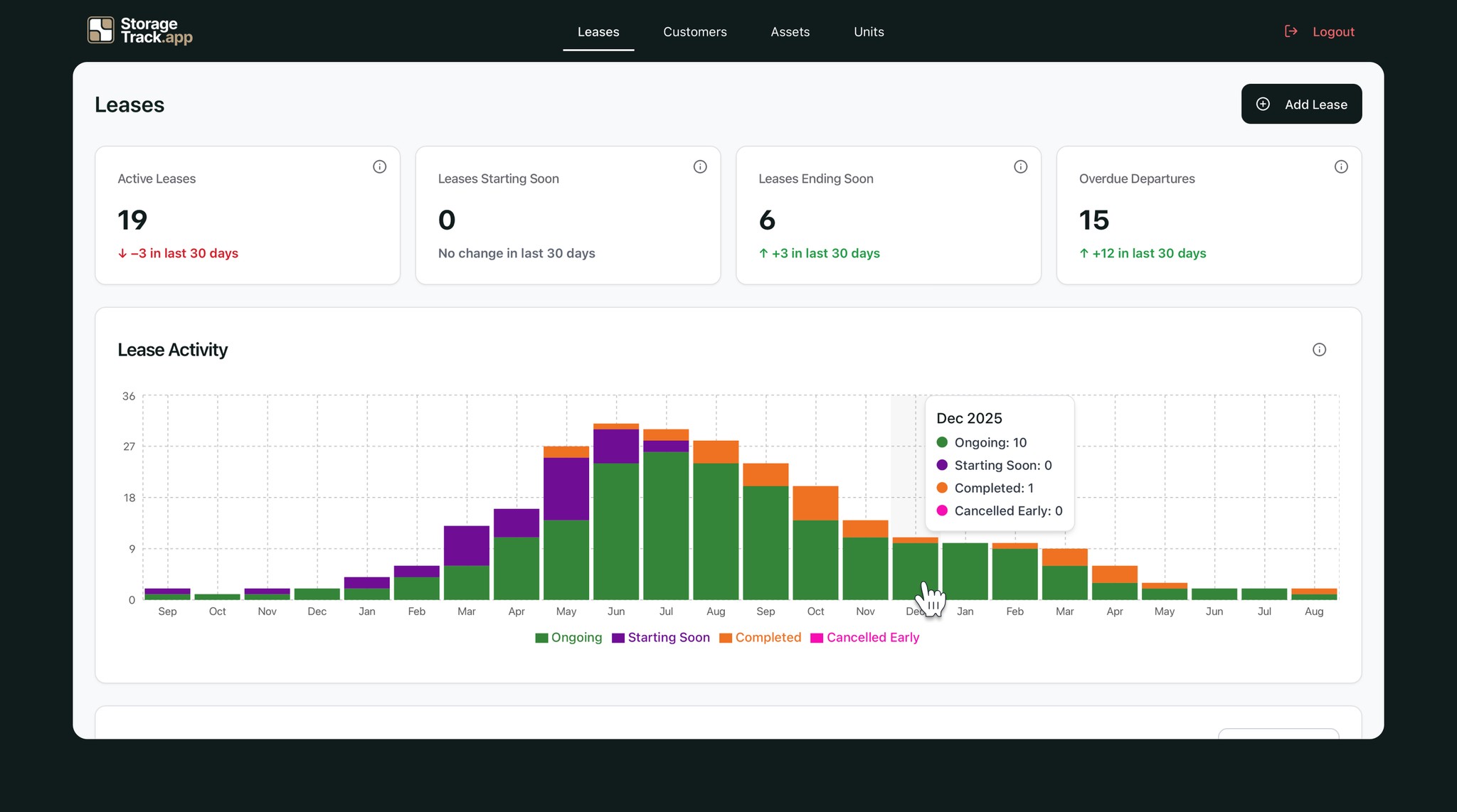Image resolution: width=1457 pixels, height=812 pixels.
Task: Switch to the Customers tab
Action: click(695, 32)
